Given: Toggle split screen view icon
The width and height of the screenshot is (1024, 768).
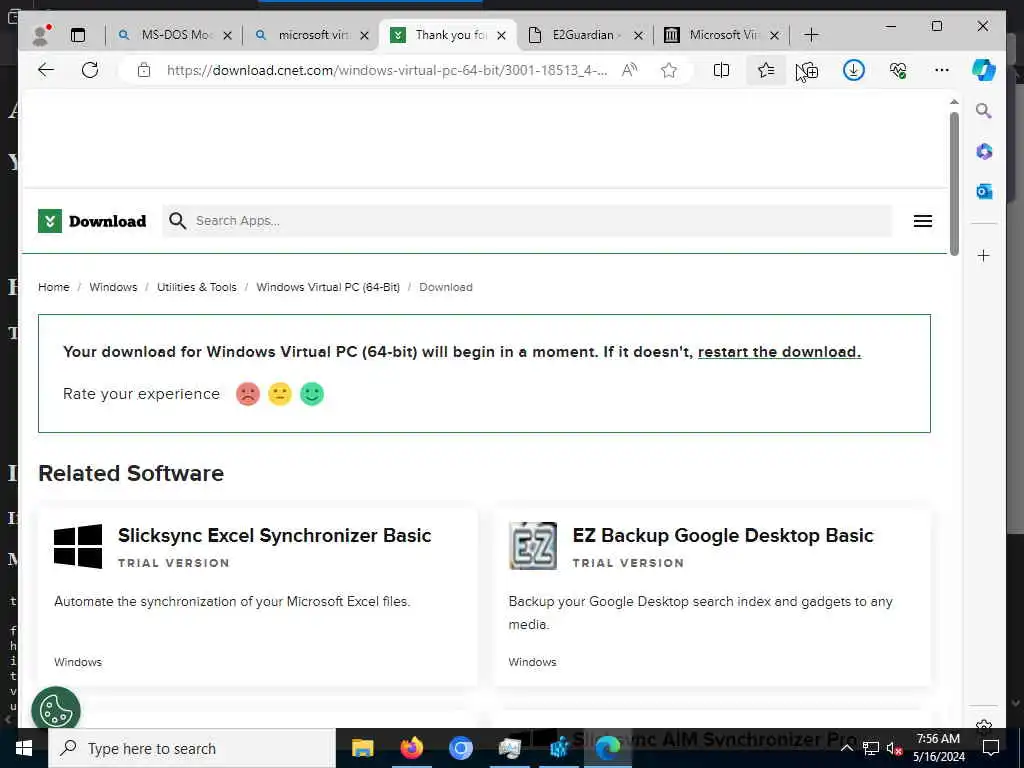Looking at the screenshot, I should tap(721, 70).
